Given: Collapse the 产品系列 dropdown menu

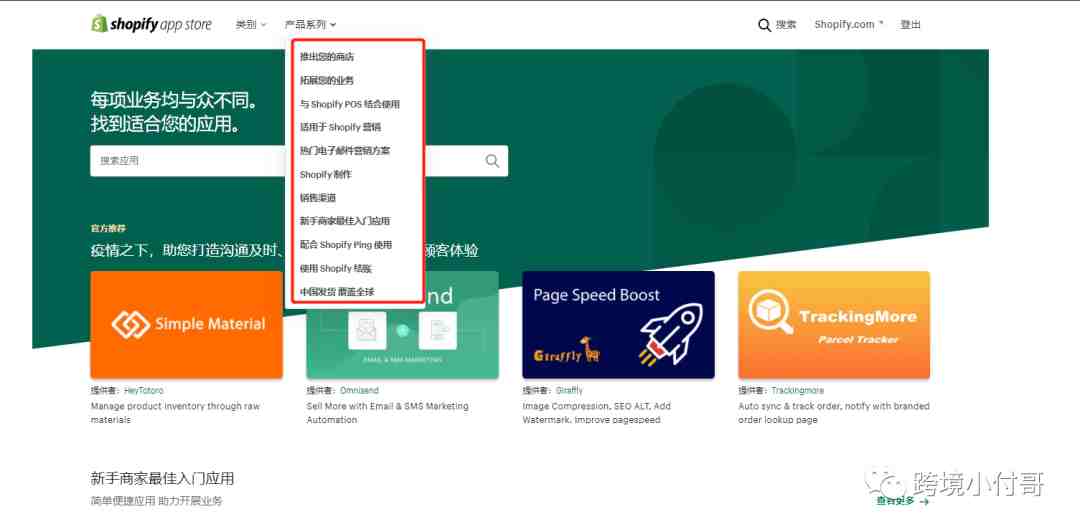Looking at the screenshot, I should coord(310,25).
